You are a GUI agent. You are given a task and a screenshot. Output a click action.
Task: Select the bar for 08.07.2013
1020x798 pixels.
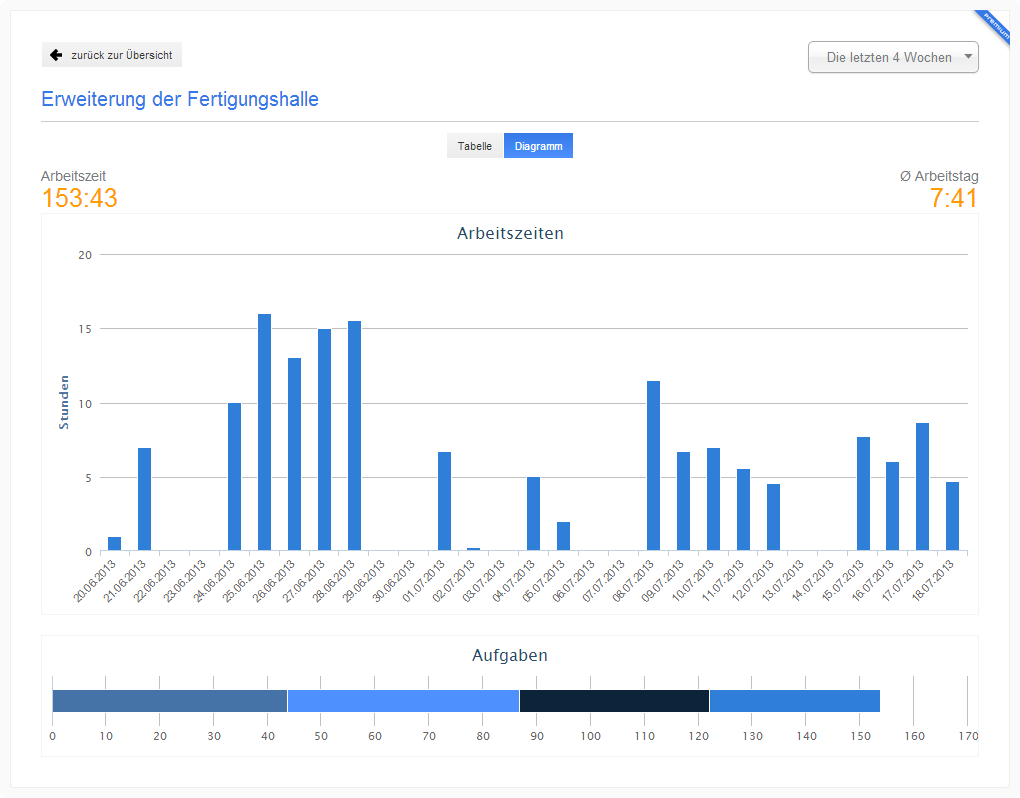[653, 466]
